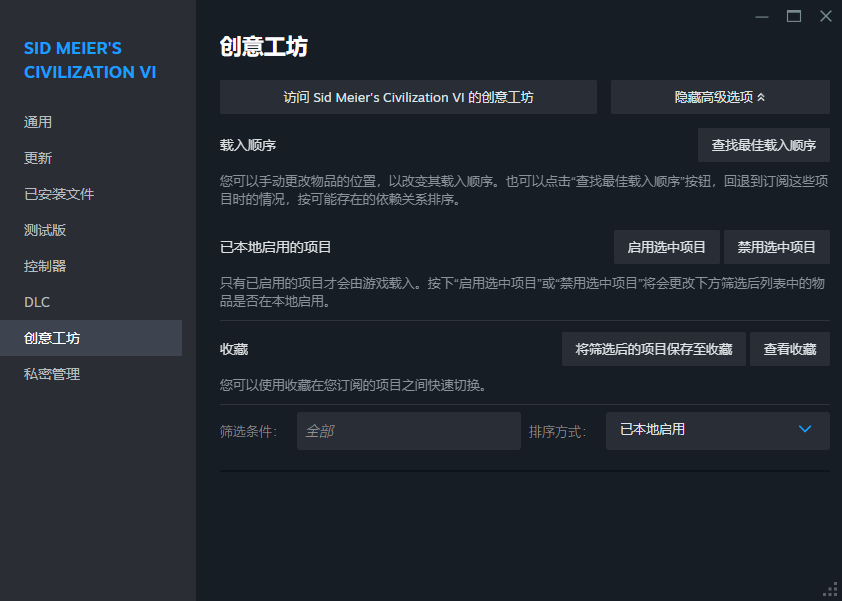Collapse advanced options with 隐藏高级选项

tap(720, 97)
